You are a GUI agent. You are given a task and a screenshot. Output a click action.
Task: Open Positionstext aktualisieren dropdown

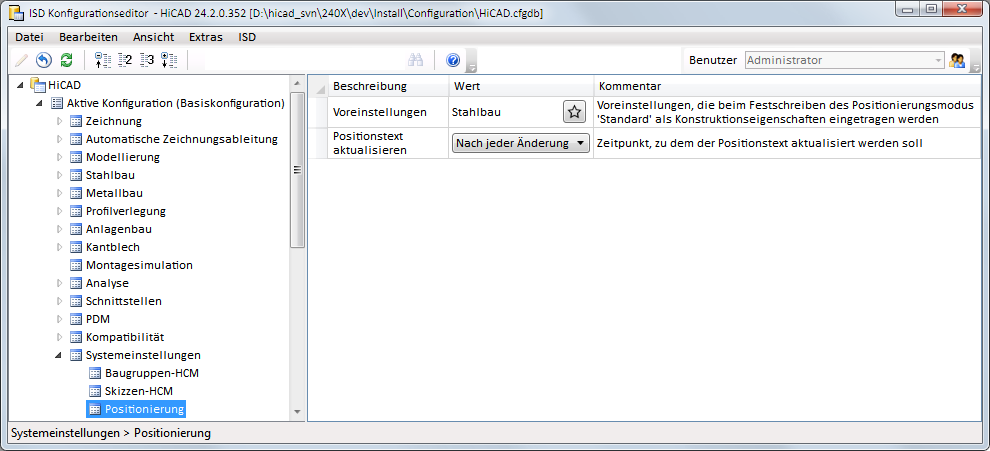[521, 143]
